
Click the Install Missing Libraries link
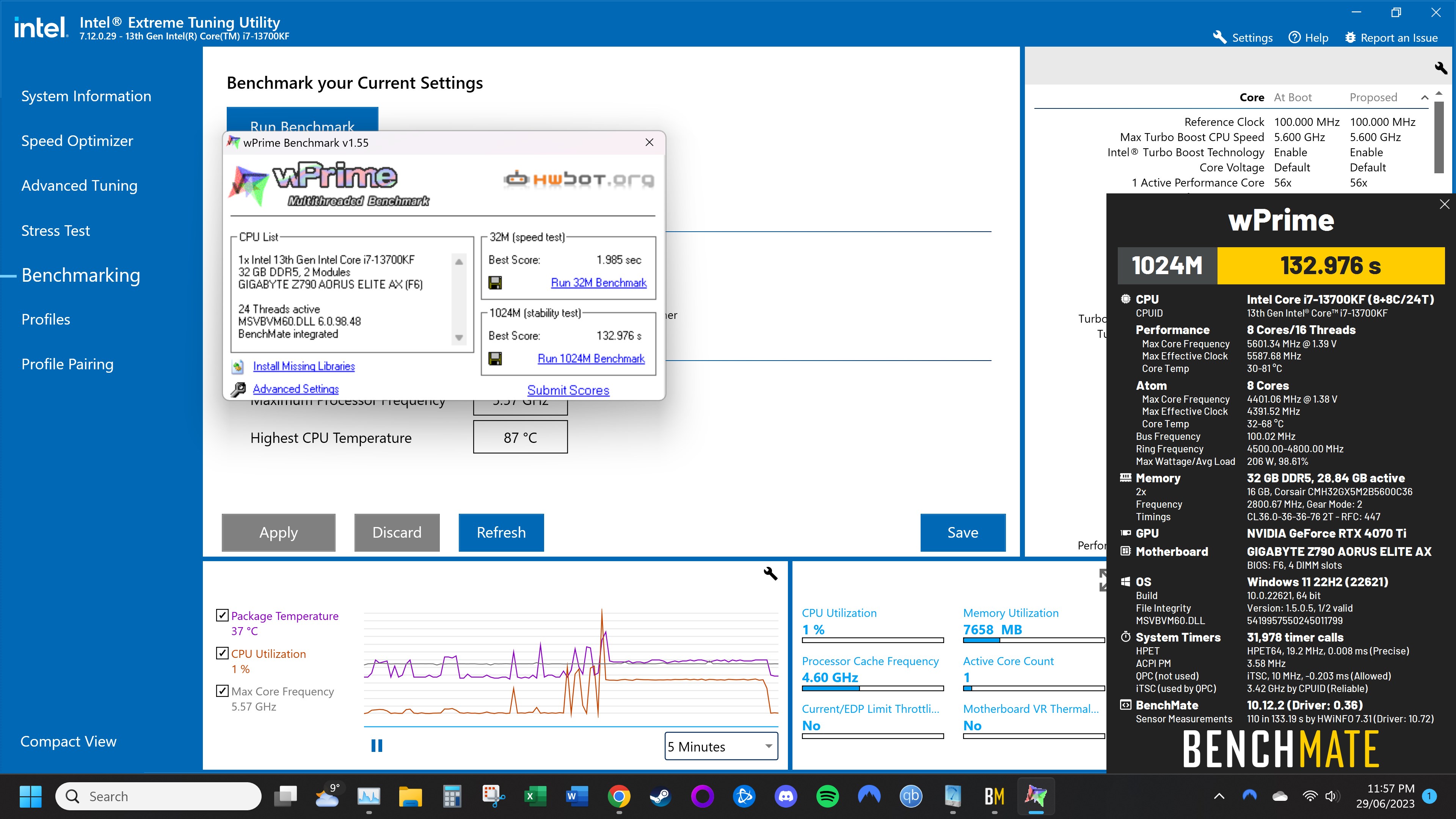point(304,366)
